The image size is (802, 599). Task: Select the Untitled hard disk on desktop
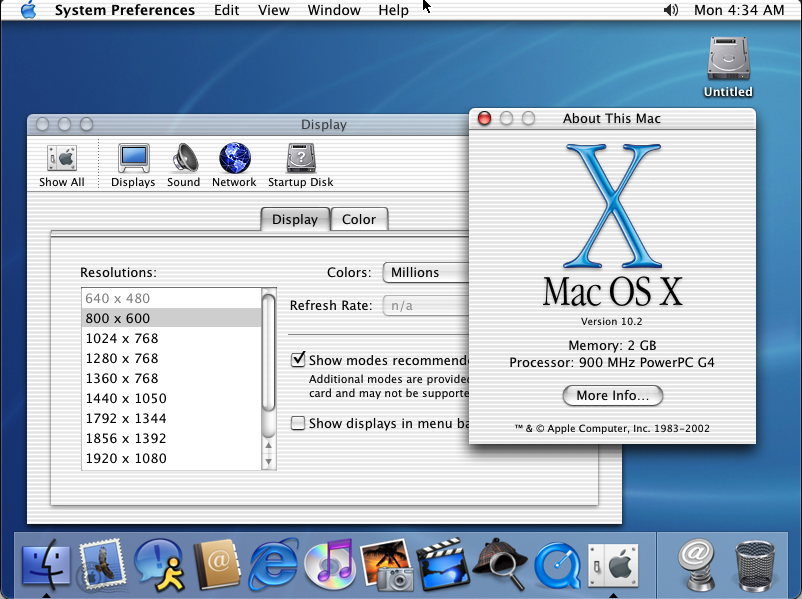[728, 66]
